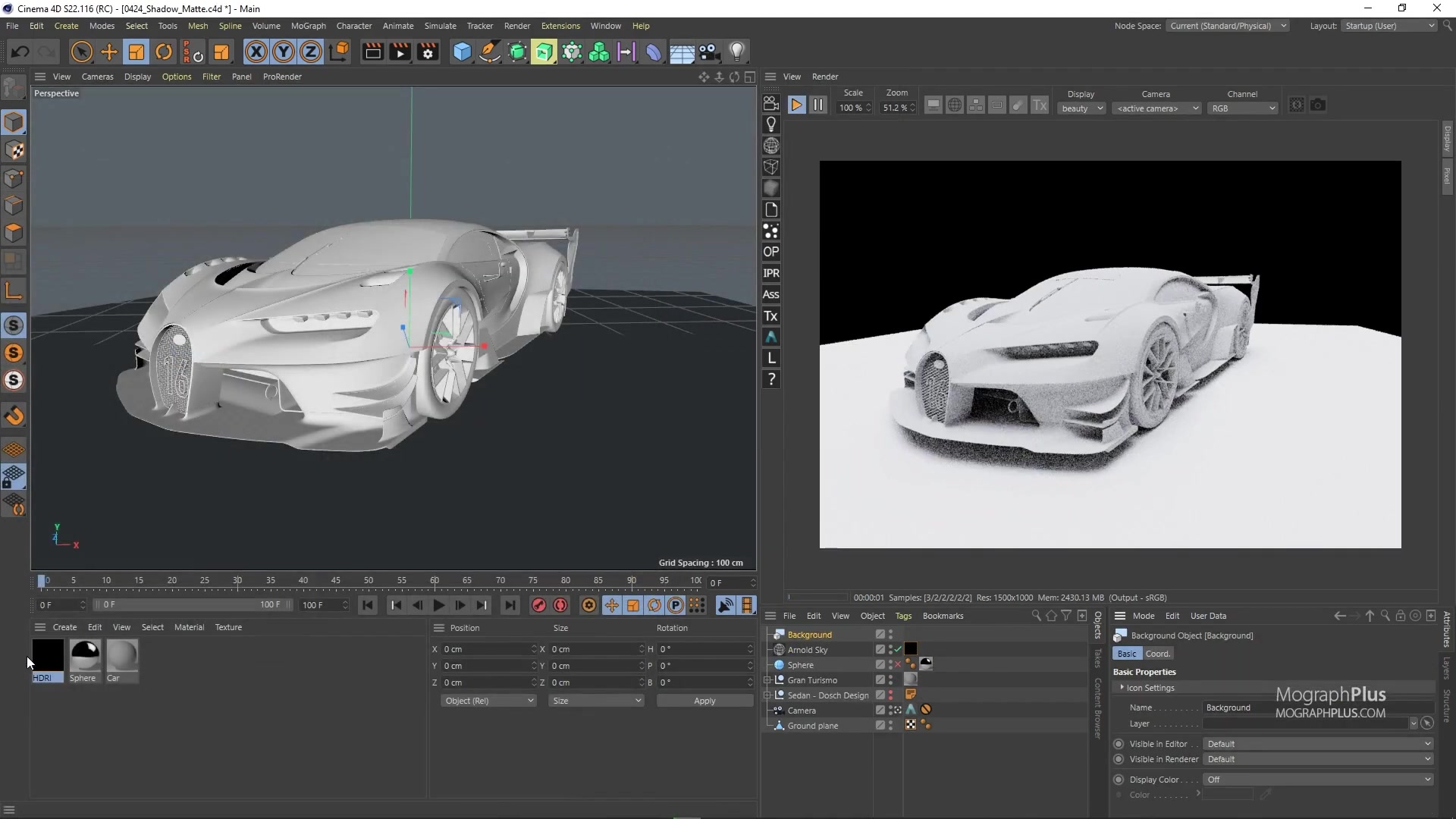The height and width of the screenshot is (819, 1456).
Task: Click the Render to Picture Viewer icon
Action: pyautogui.click(x=400, y=52)
